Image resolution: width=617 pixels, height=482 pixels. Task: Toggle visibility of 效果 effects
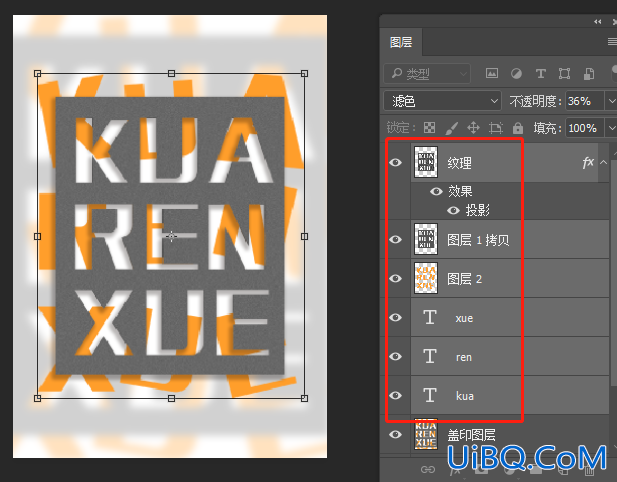(x=436, y=192)
